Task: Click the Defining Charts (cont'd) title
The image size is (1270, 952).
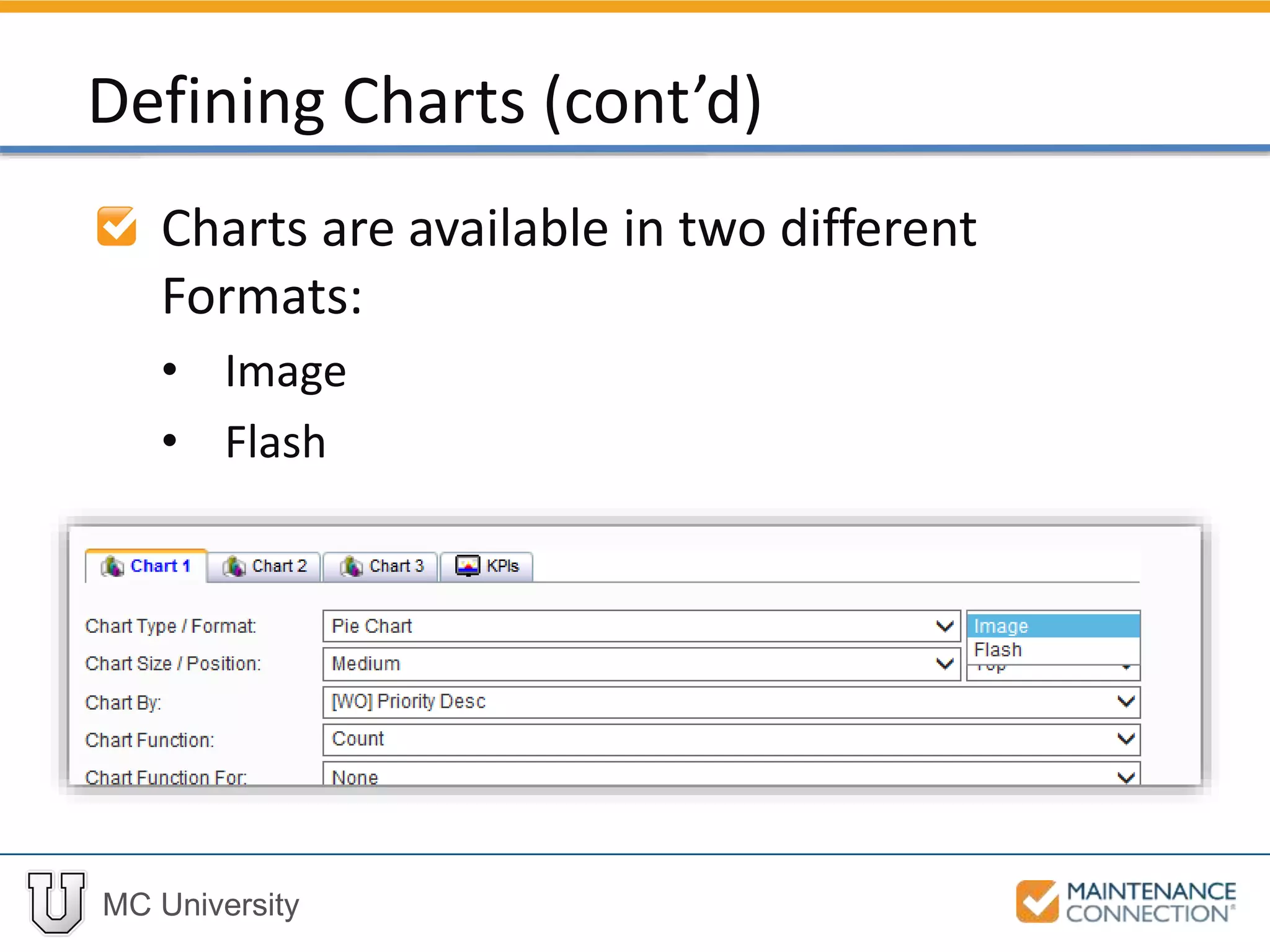Action: point(425,101)
